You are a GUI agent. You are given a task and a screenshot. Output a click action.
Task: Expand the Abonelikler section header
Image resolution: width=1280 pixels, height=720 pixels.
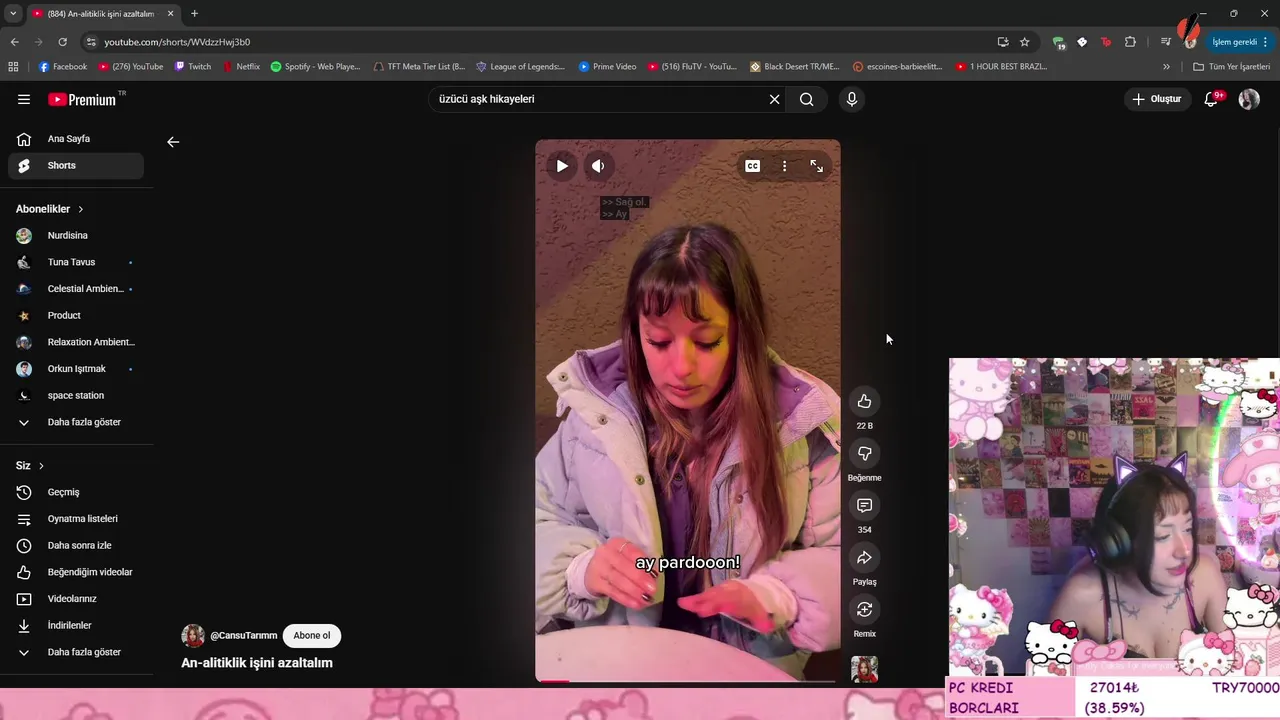50,209
